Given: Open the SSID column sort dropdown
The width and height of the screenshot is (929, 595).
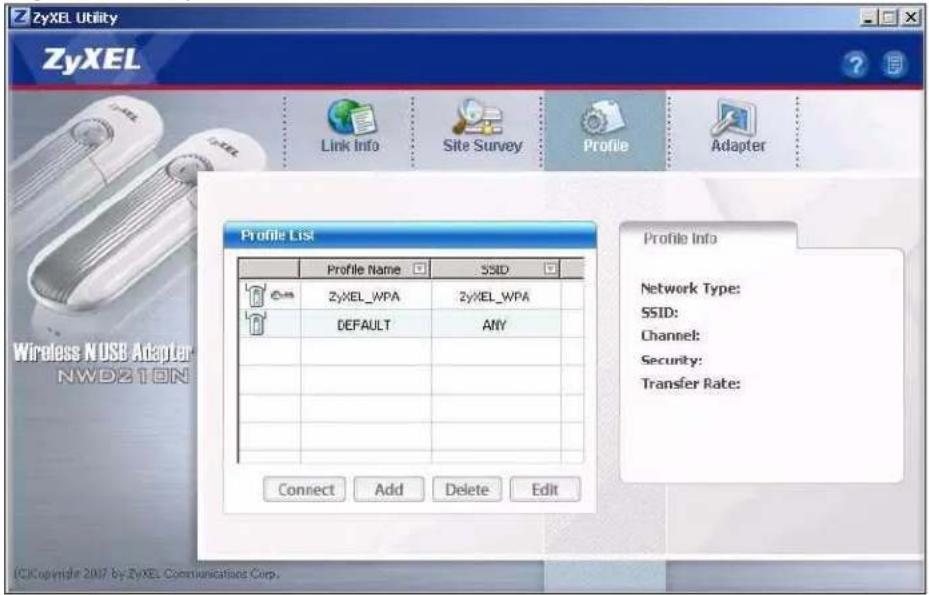Looking at the screenshot, I should (x=550, y=269).
